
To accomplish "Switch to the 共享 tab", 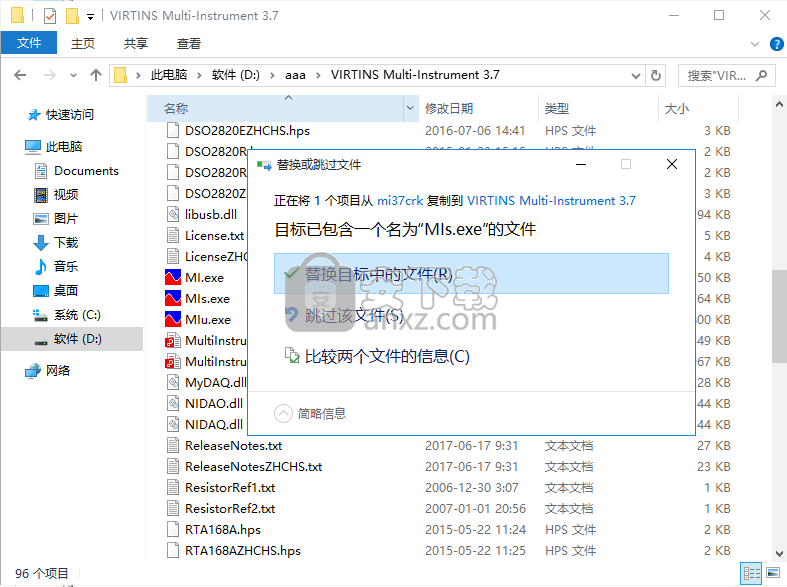I will pos(136,44).
